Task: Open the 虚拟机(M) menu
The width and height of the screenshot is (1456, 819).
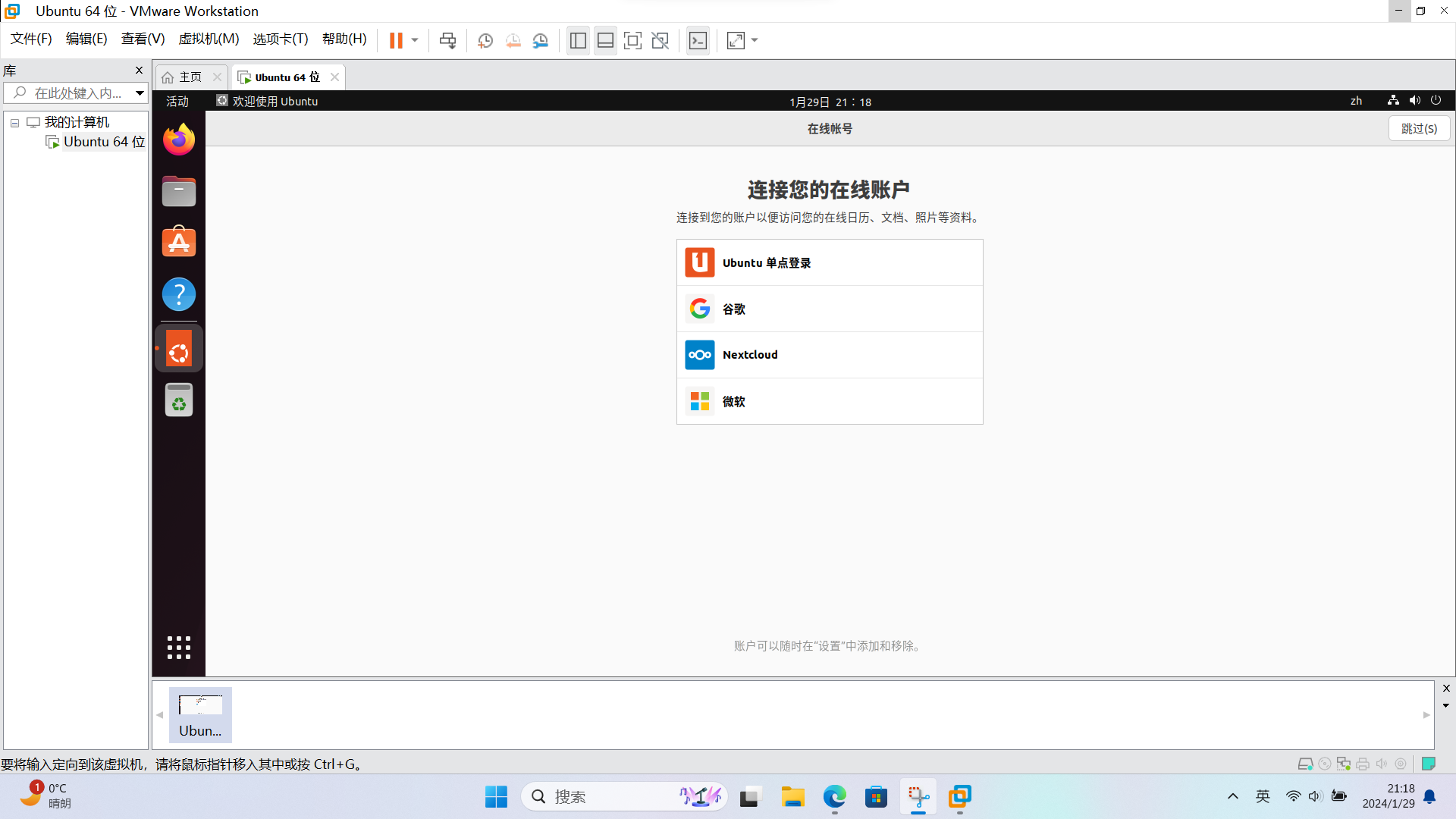Action: 209,39
